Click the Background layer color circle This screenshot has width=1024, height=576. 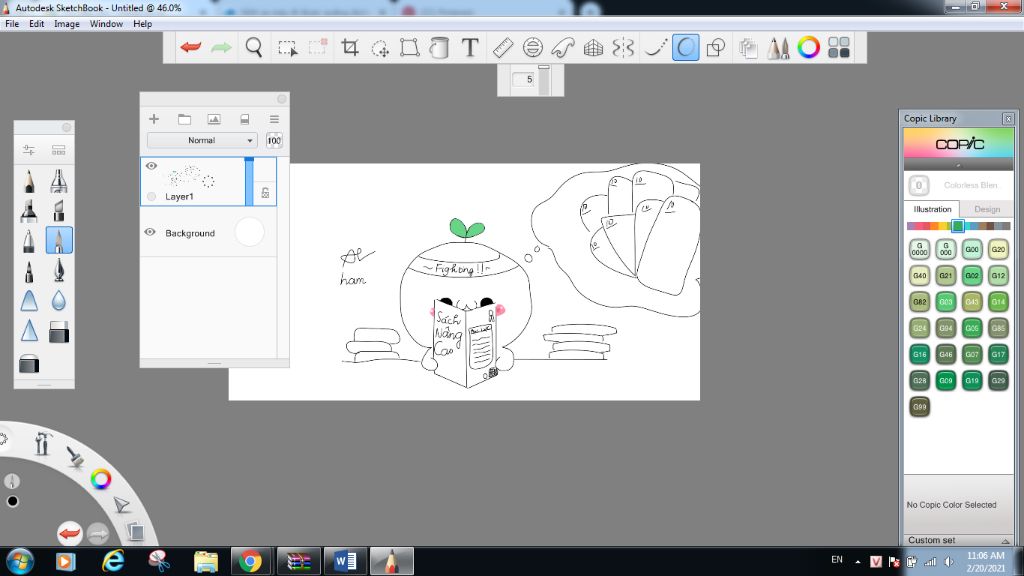click(249, 232)
